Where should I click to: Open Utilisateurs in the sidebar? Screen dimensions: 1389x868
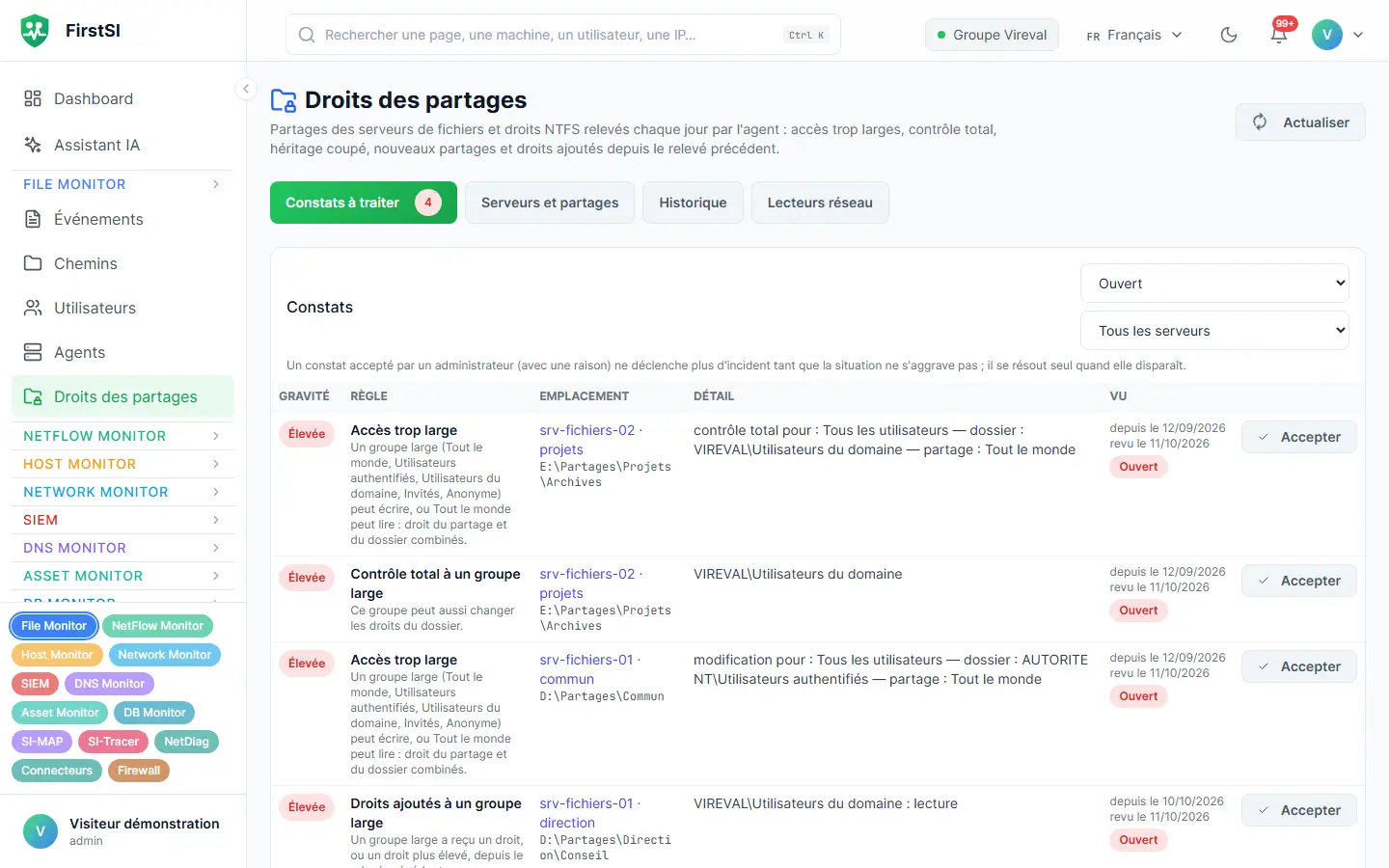(123, 308)
